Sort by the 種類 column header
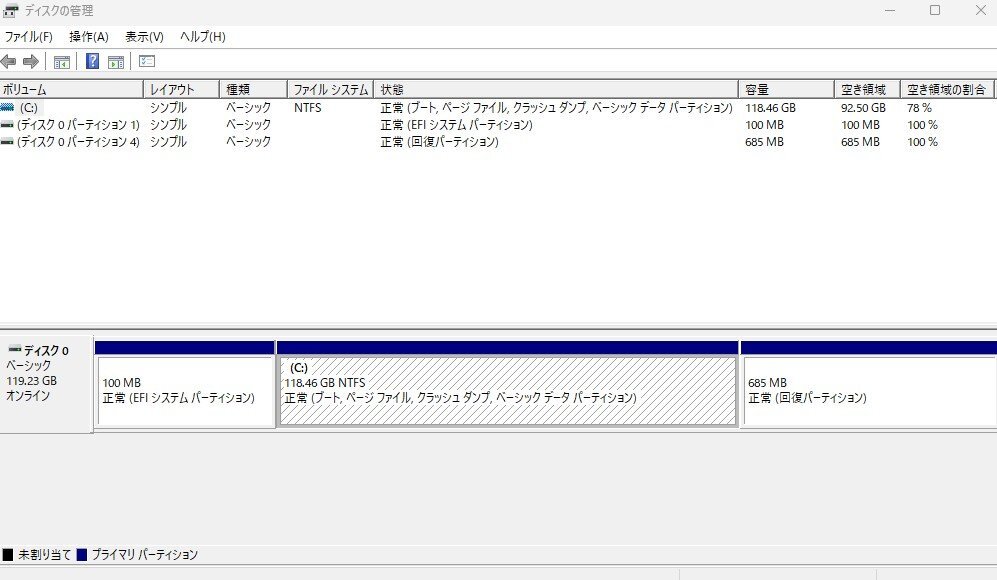Screen dimensions: 997x580 (x=253, y=90)
